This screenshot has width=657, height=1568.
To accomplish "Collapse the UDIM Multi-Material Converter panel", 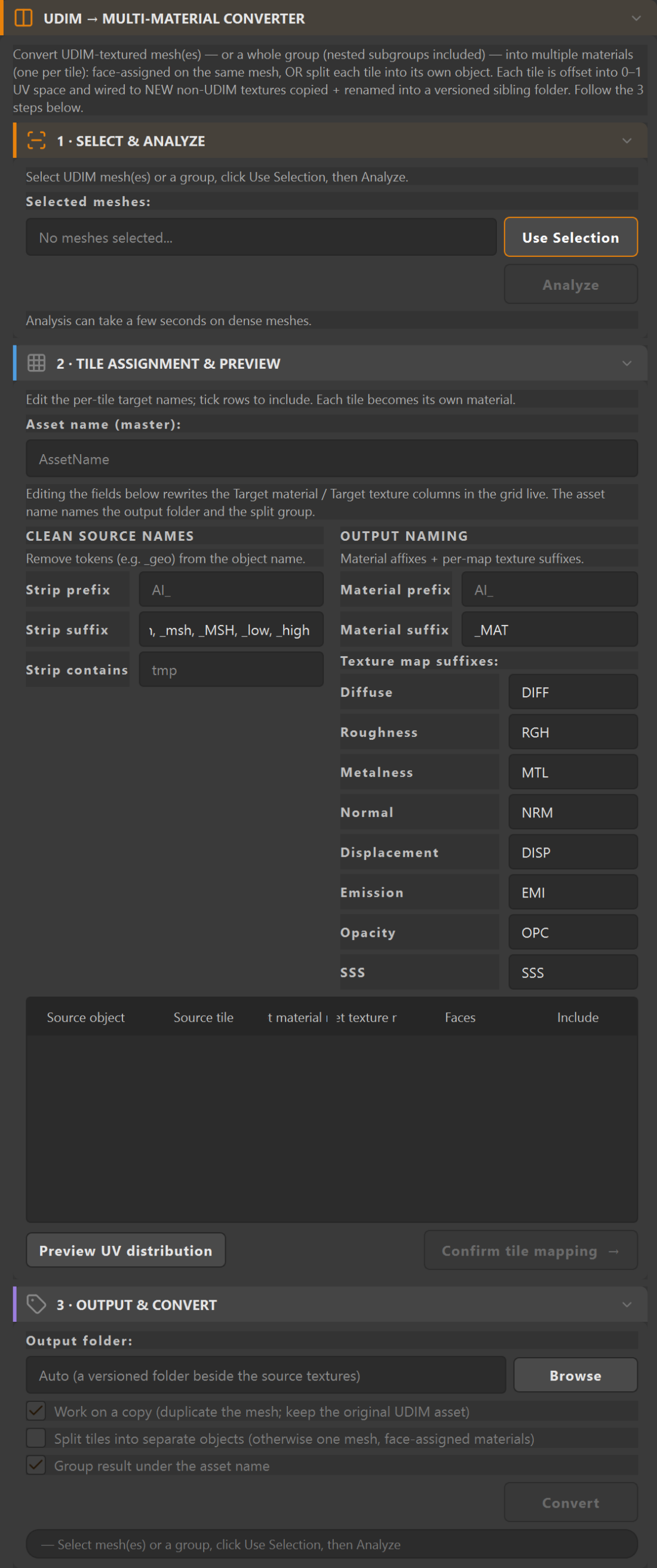I will click(635, 19).
